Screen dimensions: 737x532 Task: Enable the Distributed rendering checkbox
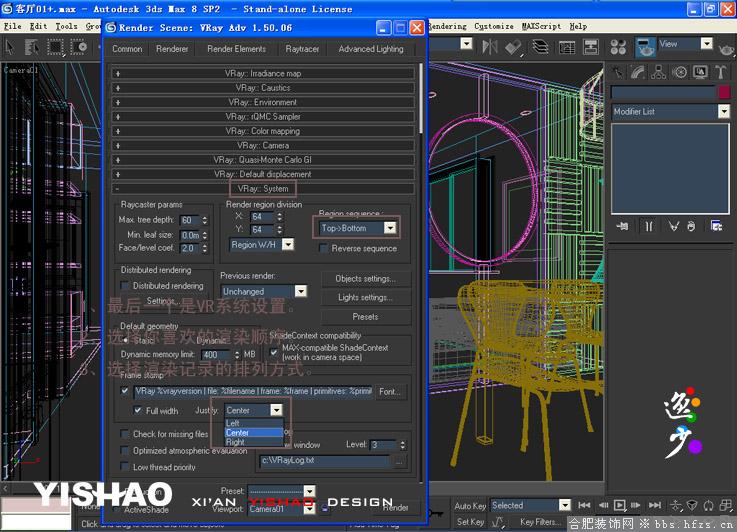click(x=125, y=286)
